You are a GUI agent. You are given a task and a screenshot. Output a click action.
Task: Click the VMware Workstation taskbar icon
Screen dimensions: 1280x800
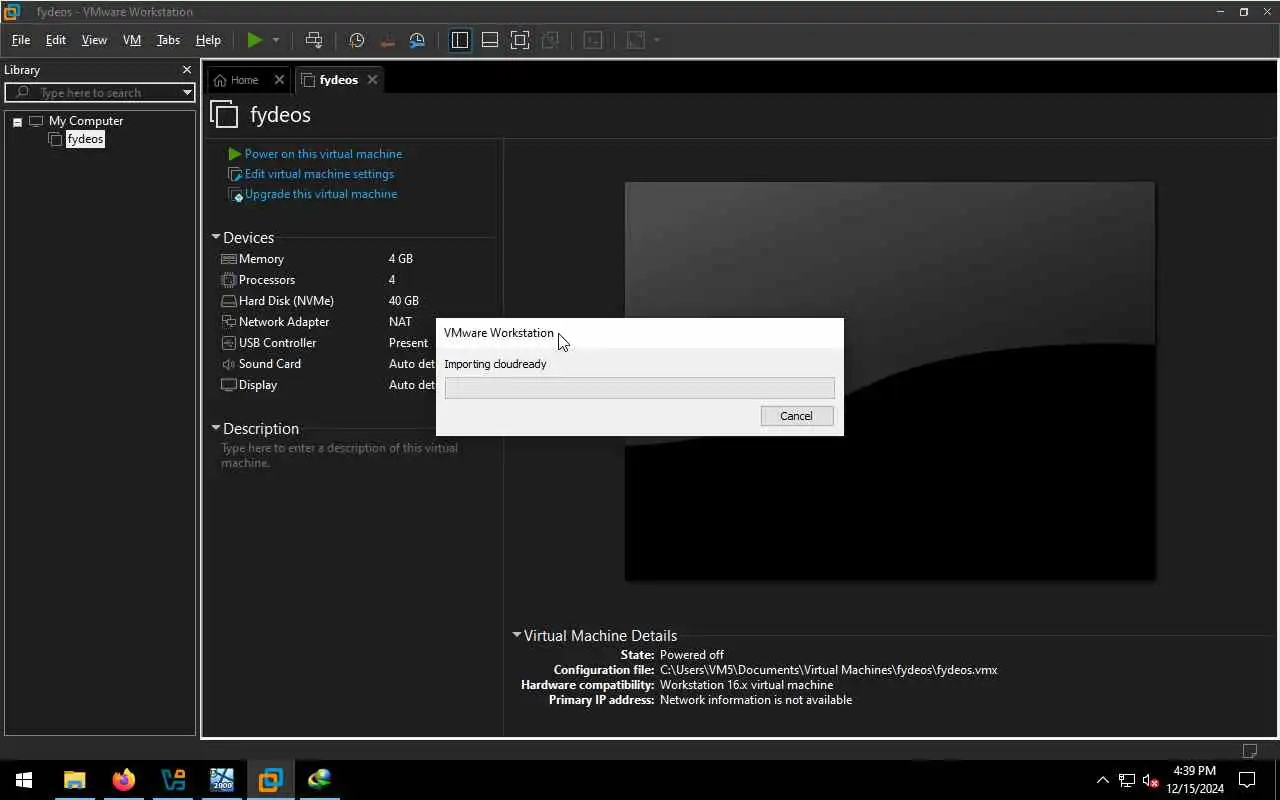tap(270, 780)
